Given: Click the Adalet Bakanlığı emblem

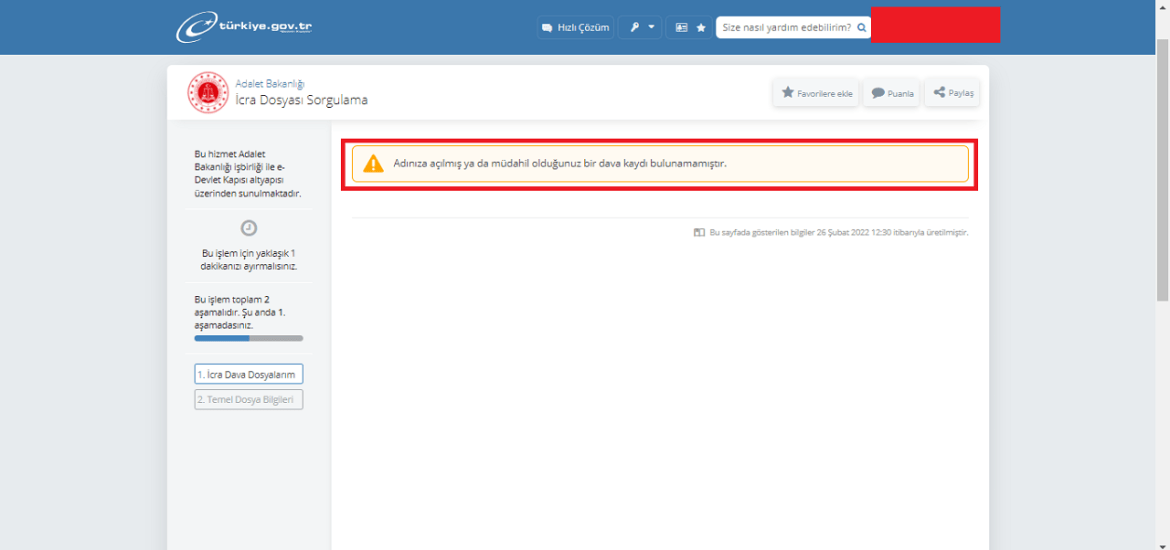Looking at the screenshot, I should pyautogui.click(x=208, y=93).
